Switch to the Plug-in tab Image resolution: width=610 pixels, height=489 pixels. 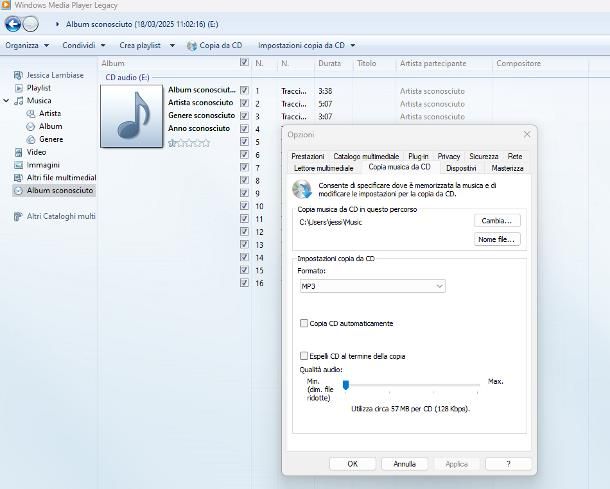coord(418,156)
